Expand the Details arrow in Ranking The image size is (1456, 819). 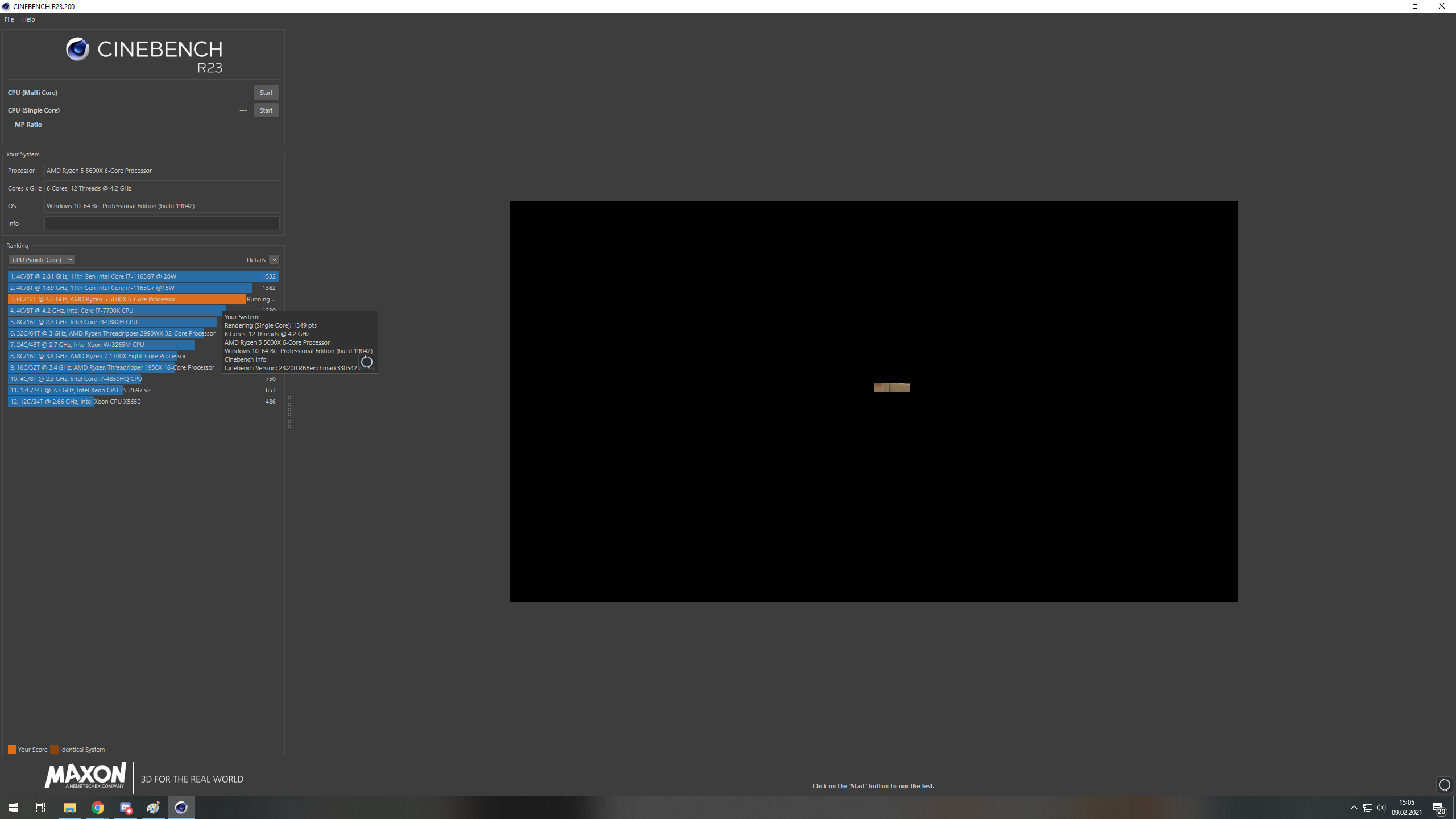(274, 260)
